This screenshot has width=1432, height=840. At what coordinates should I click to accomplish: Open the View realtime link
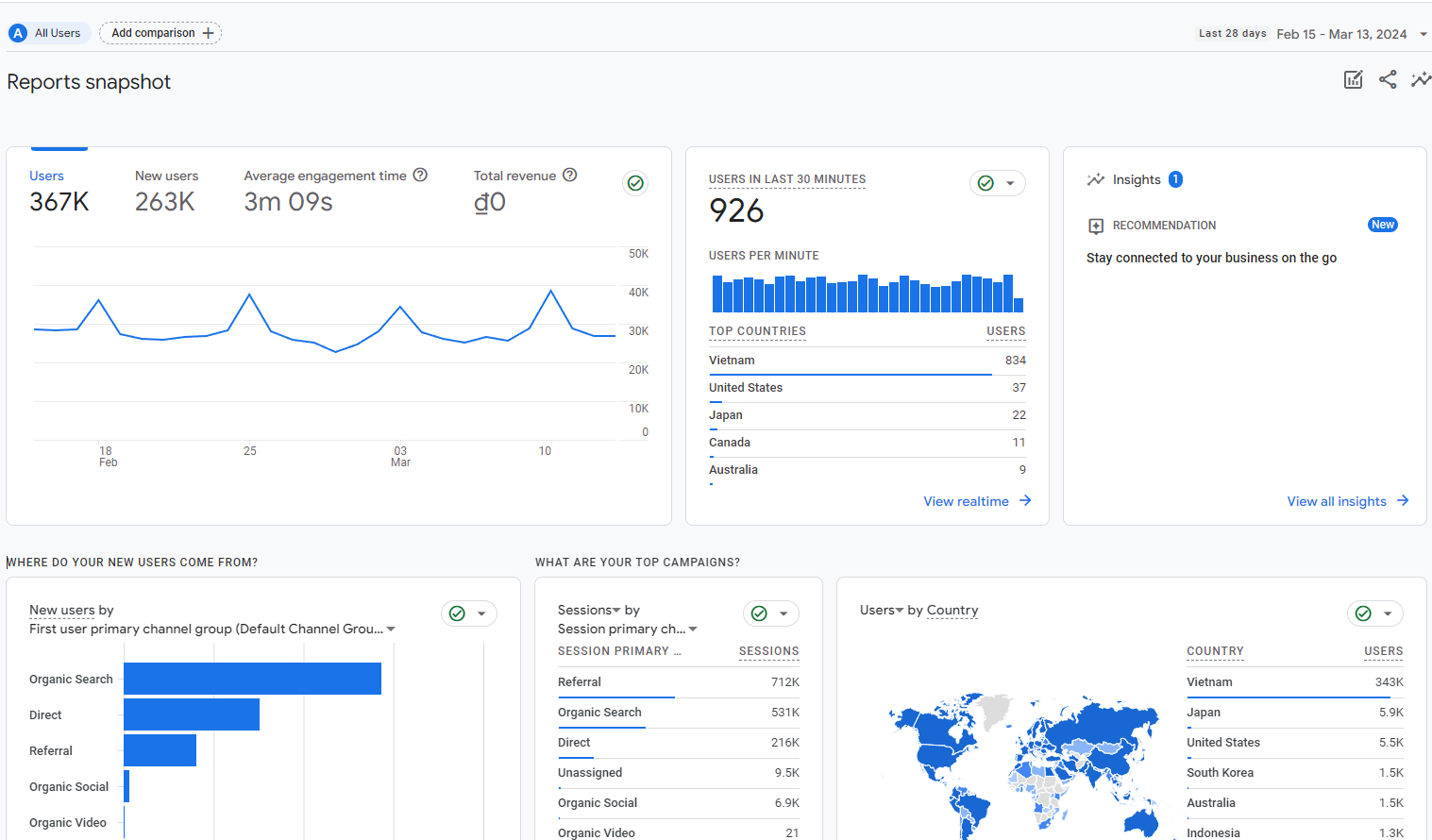(977, 501)
